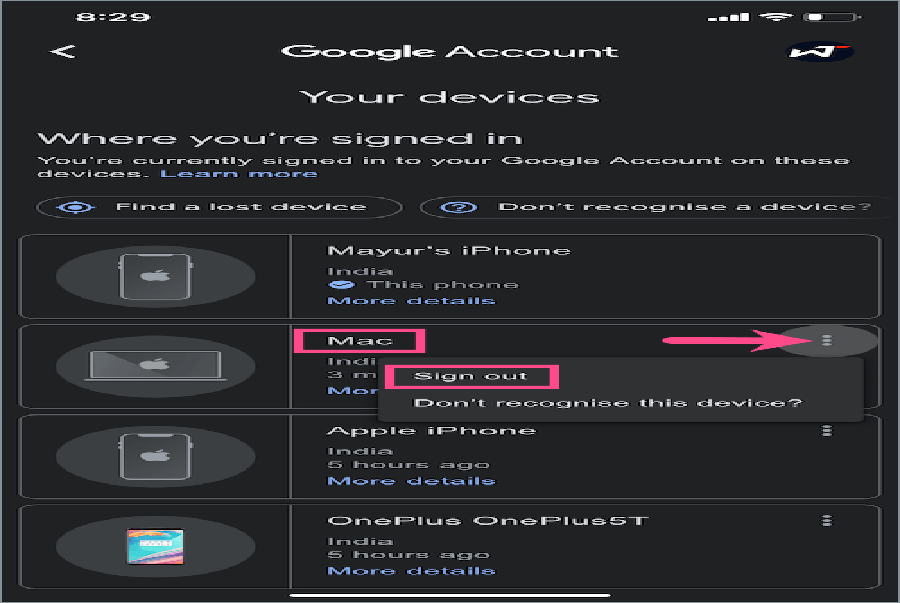Tap the Apple iPhone device icon

[155, 456]
